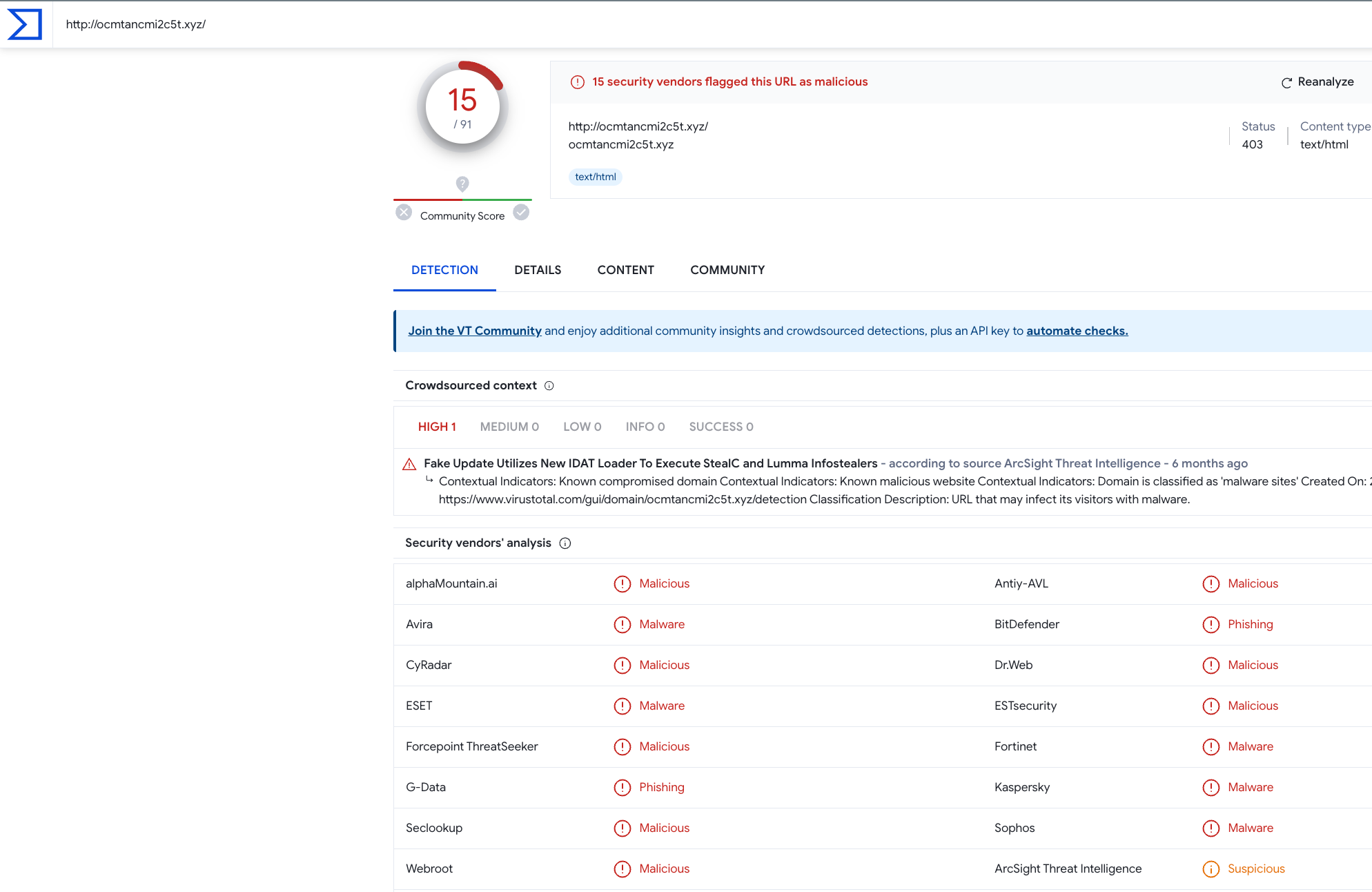The width and height of the screenshot is (1372, 892).
Task: Click the Antiy-AVL malicious alert icon
Action: 1211,584
